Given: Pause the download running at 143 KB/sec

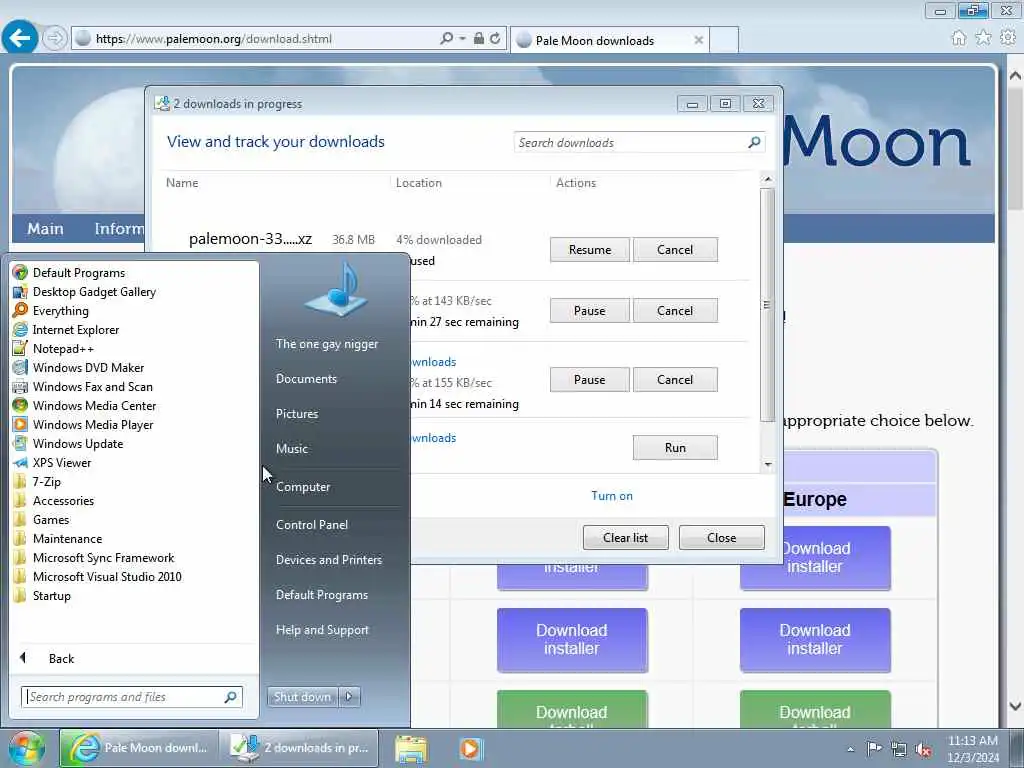Looking at the screenshot, I should [x=590, y=311].
